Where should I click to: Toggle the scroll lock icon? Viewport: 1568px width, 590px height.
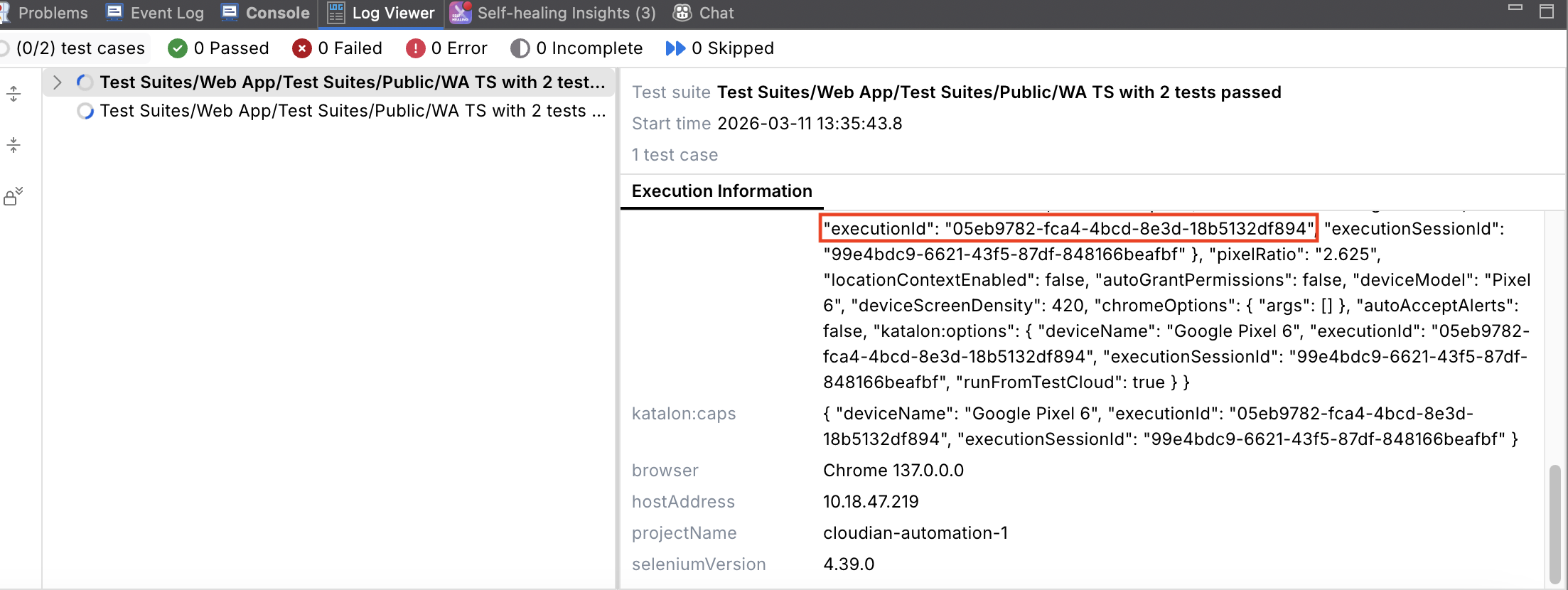14,196
